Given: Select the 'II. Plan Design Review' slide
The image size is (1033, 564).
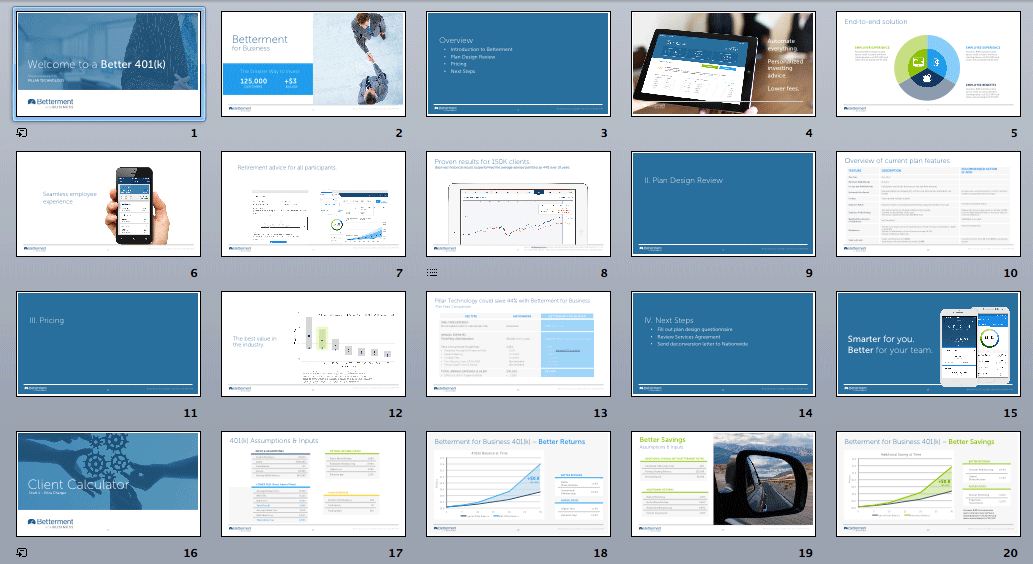Looking at the screenshot, I should [x=723, y=204].
